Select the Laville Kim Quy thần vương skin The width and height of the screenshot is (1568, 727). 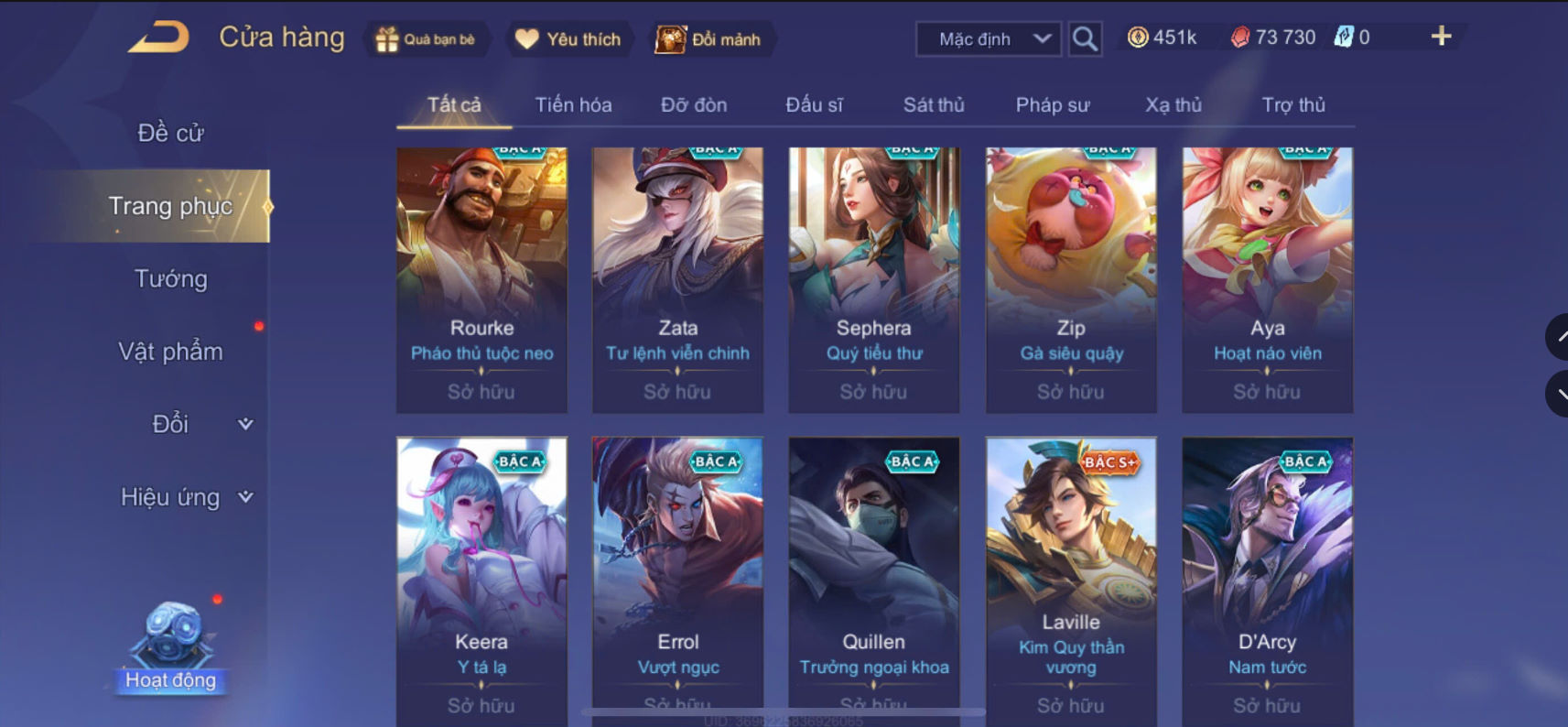[1071, 581]
